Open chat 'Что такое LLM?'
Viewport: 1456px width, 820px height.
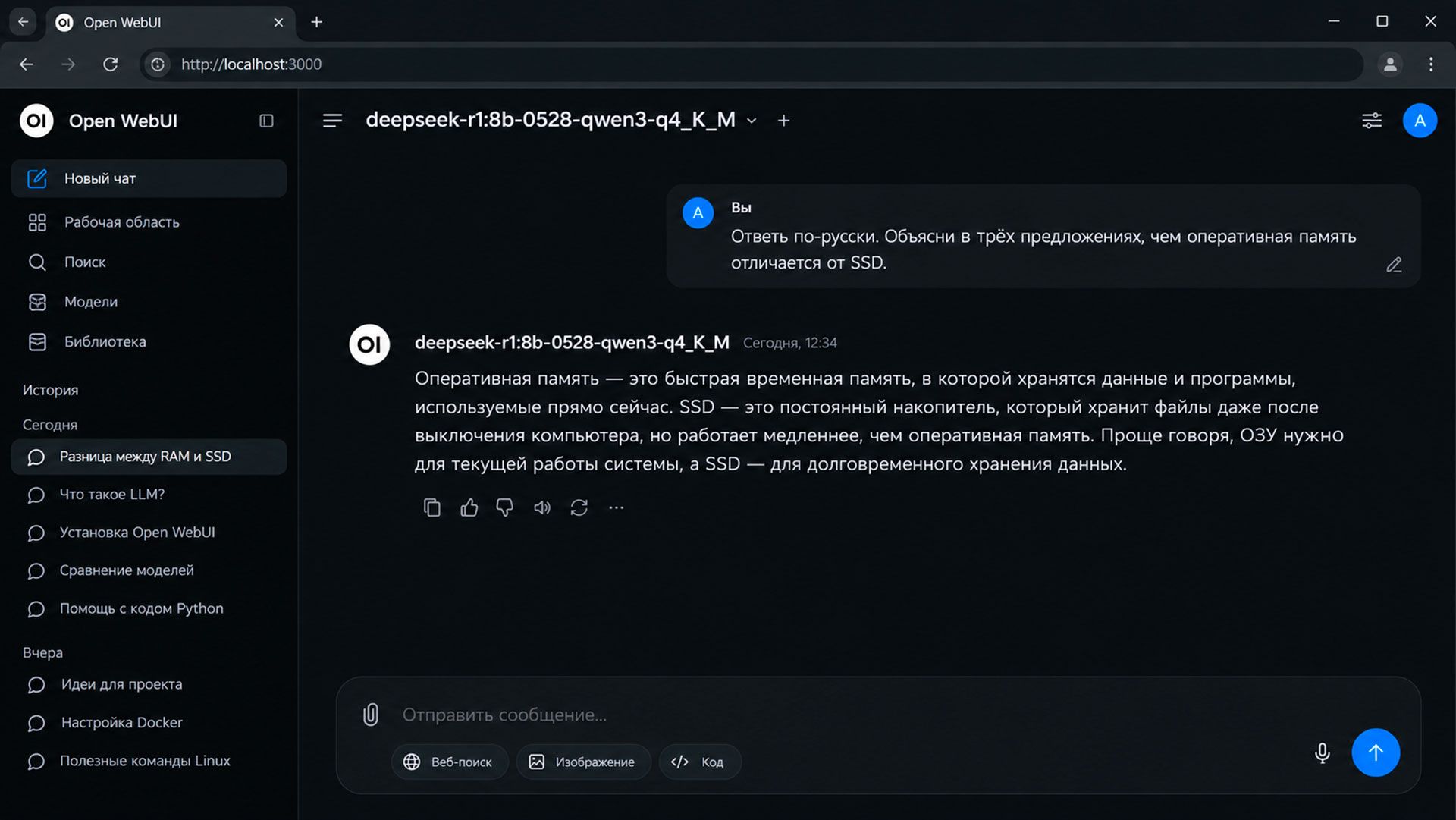[x=149, y=495]
